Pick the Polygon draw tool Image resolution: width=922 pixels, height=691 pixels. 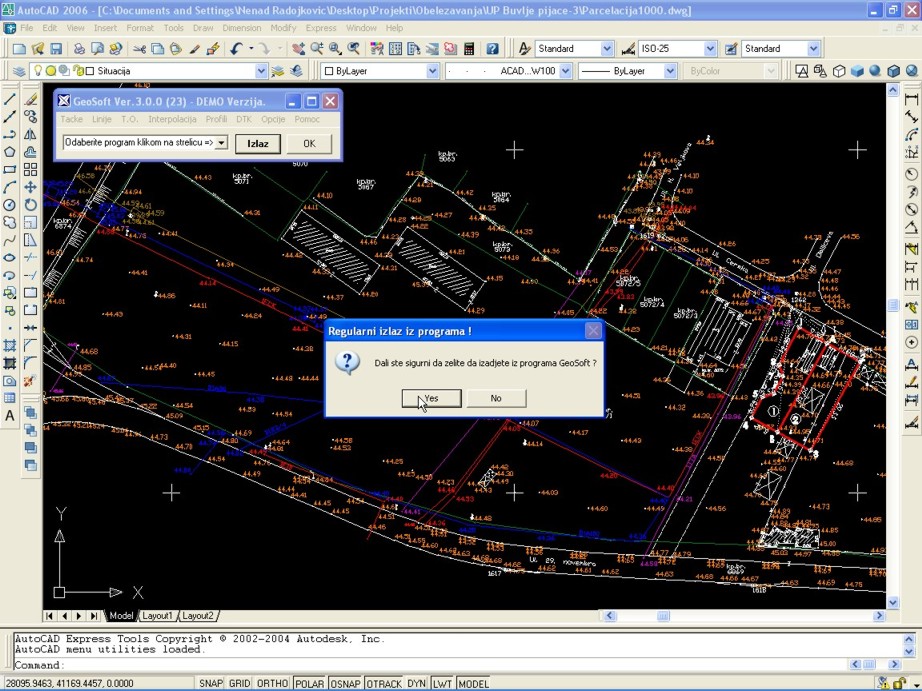10,152
